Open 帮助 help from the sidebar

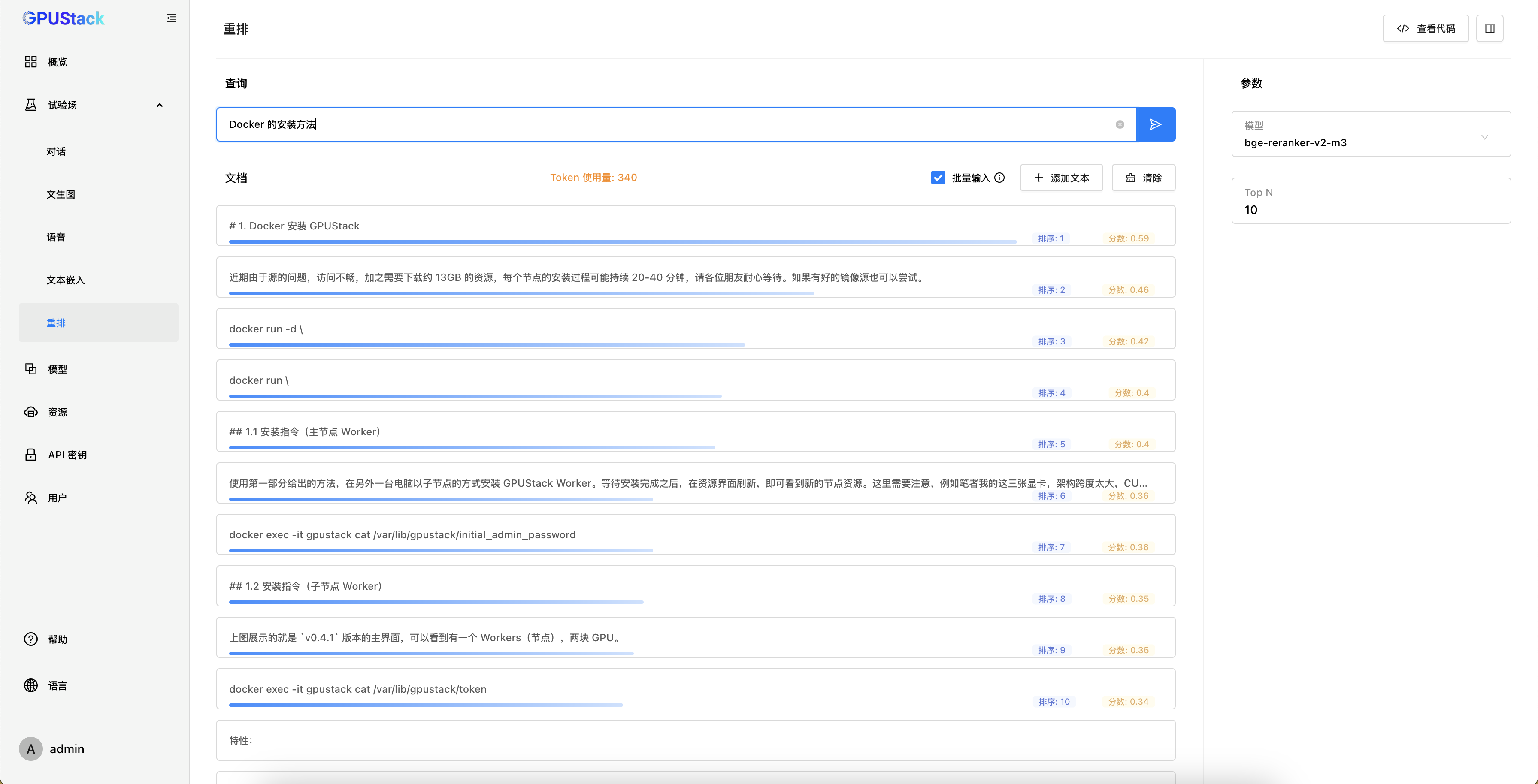coord(58,639)
